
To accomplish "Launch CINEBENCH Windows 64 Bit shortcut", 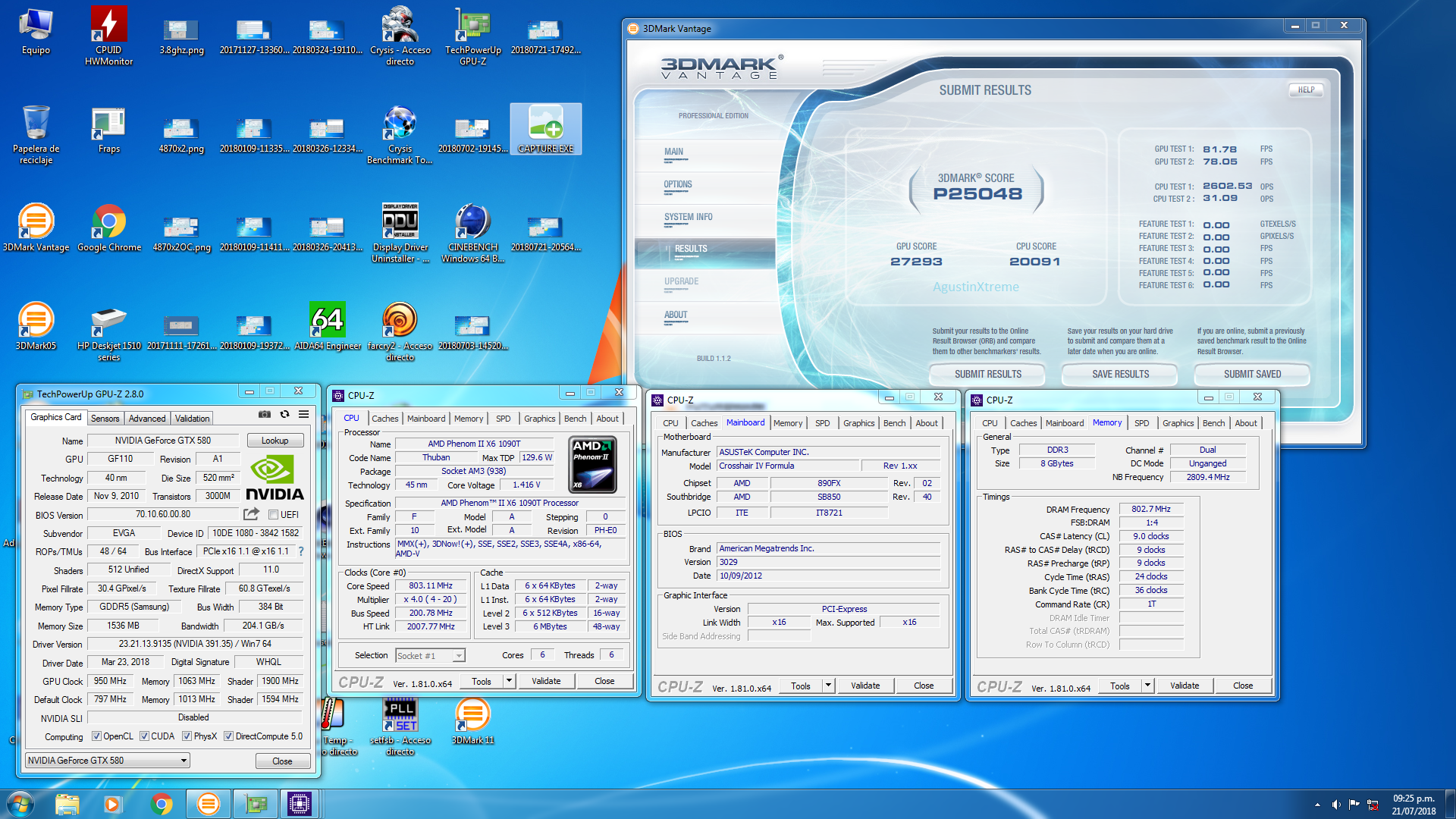I will (473, 234).
